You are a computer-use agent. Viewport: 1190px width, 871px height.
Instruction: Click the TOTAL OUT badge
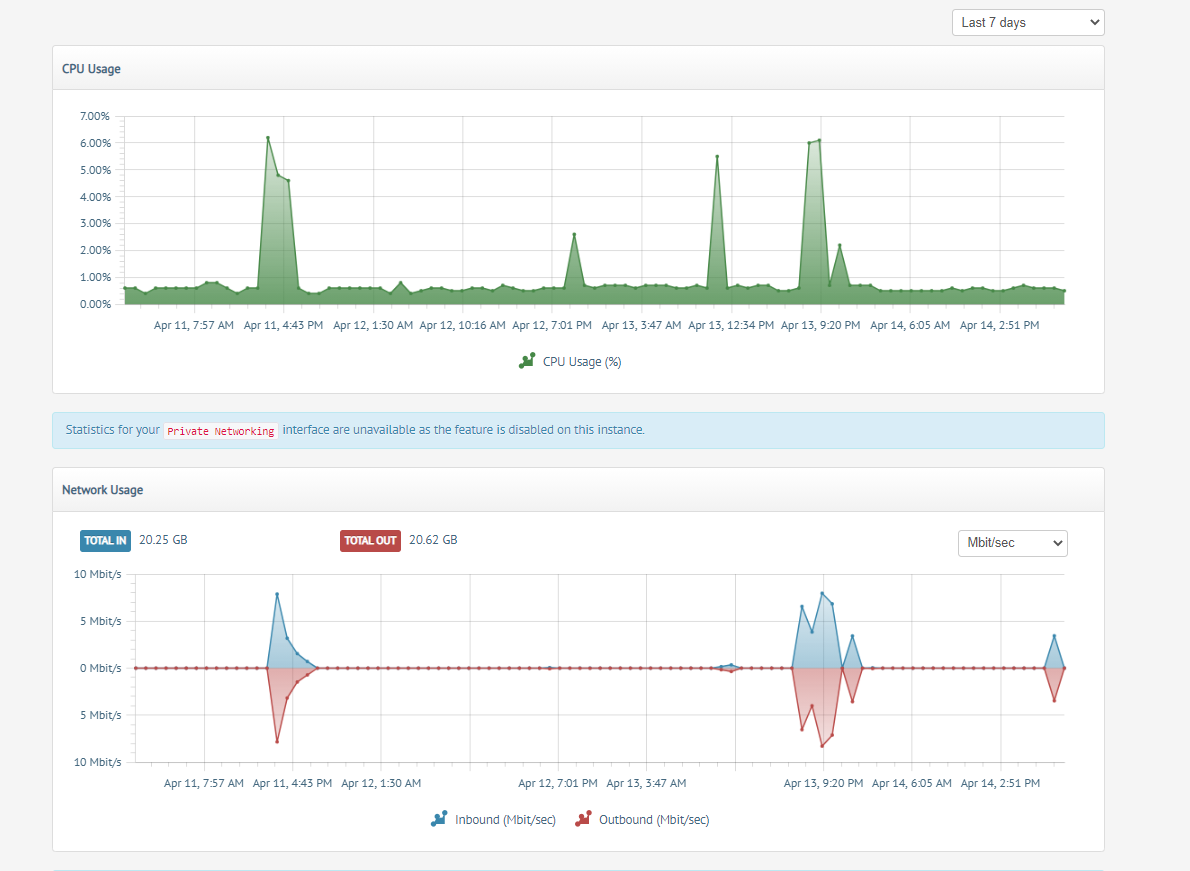[370, 540]
